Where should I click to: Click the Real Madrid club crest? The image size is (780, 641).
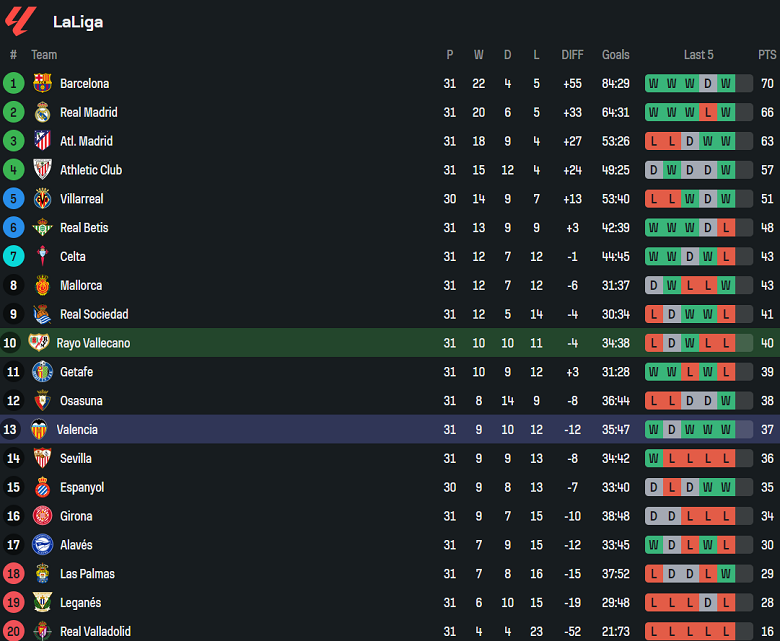coord(42,113)
